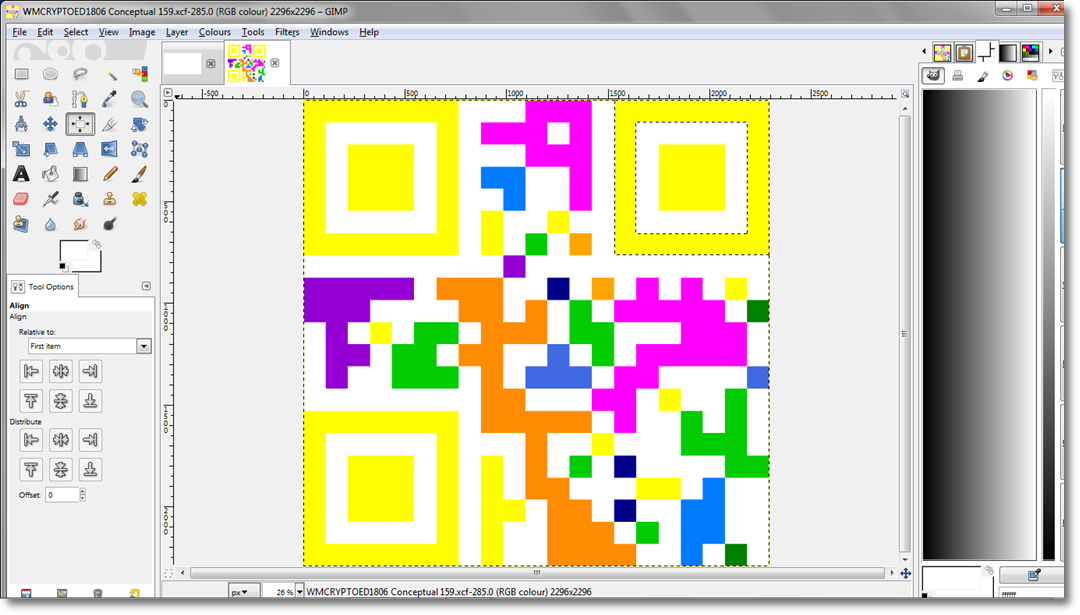The width and height of the screenshot is (1080, 615).
Task: Select the Bucket Fill tool
Action: 50,174
